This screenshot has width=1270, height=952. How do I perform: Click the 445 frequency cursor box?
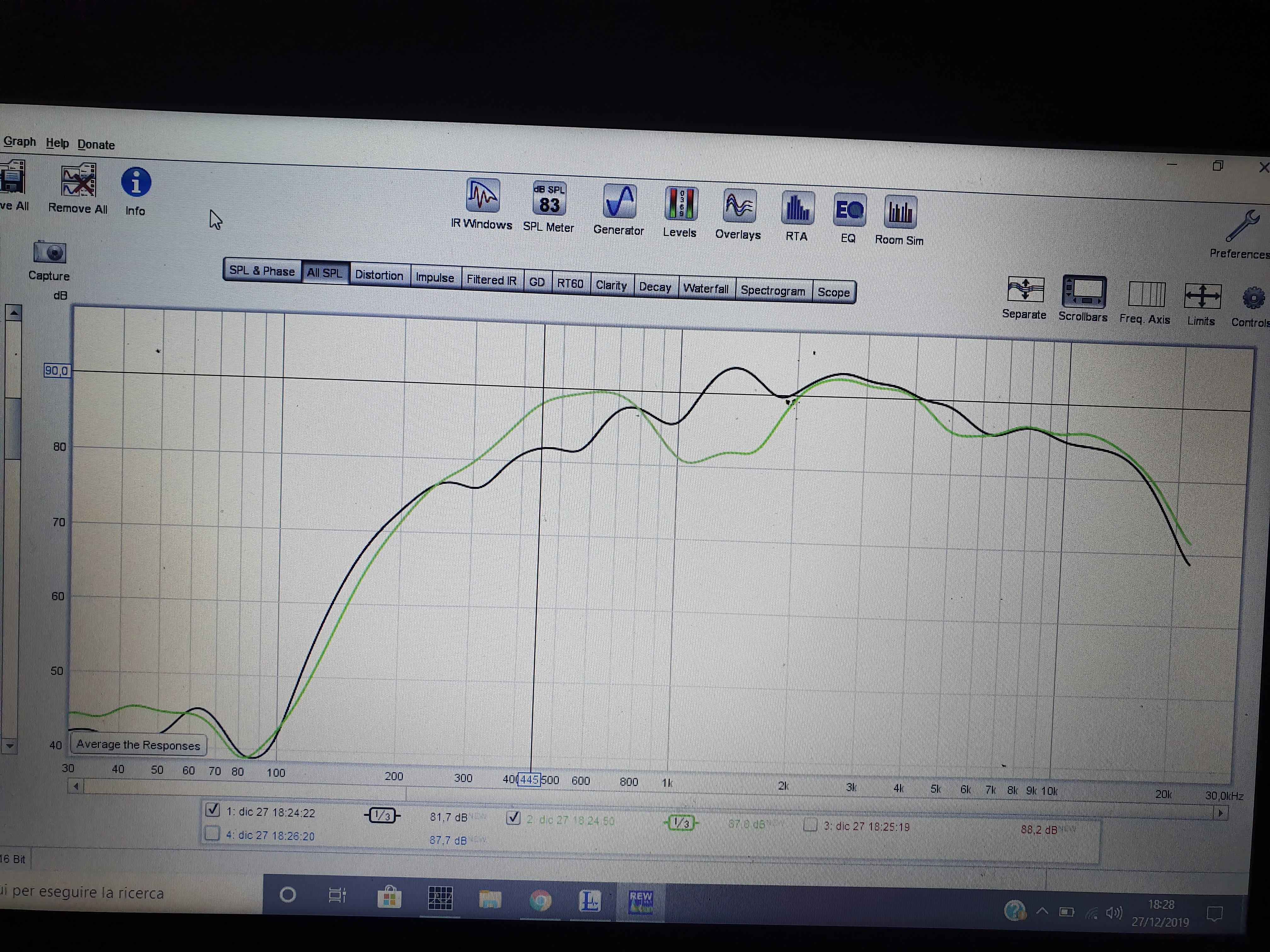click(x=529, y=779)
